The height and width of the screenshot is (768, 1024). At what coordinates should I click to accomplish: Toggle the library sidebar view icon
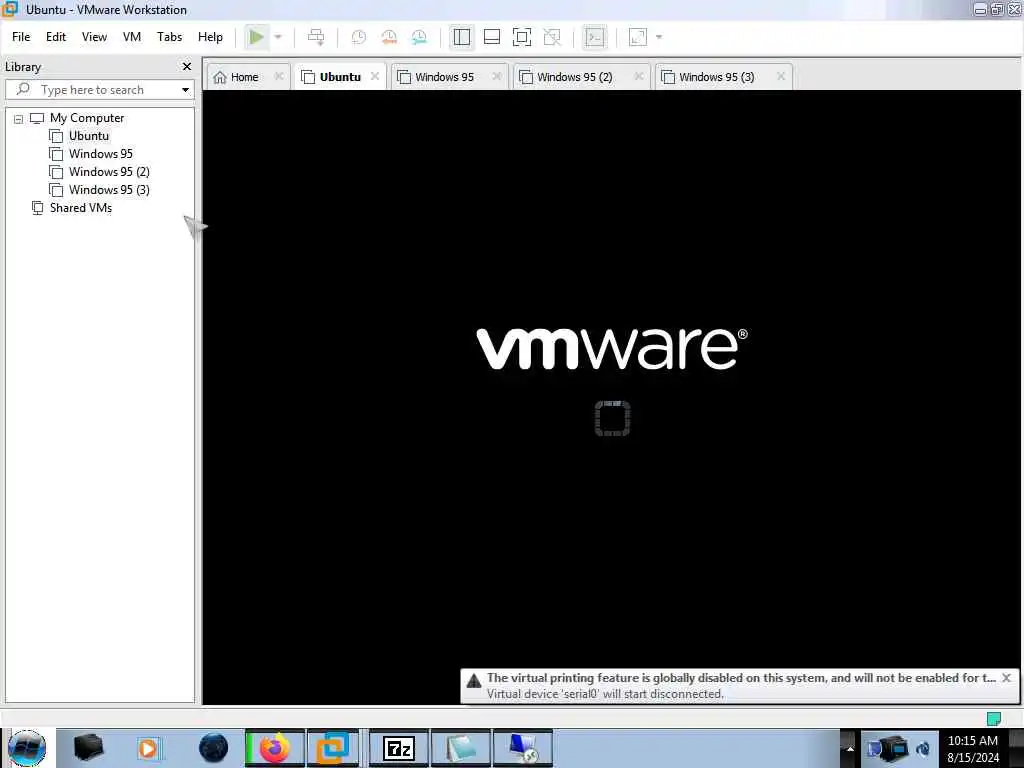tap(462, 37)
